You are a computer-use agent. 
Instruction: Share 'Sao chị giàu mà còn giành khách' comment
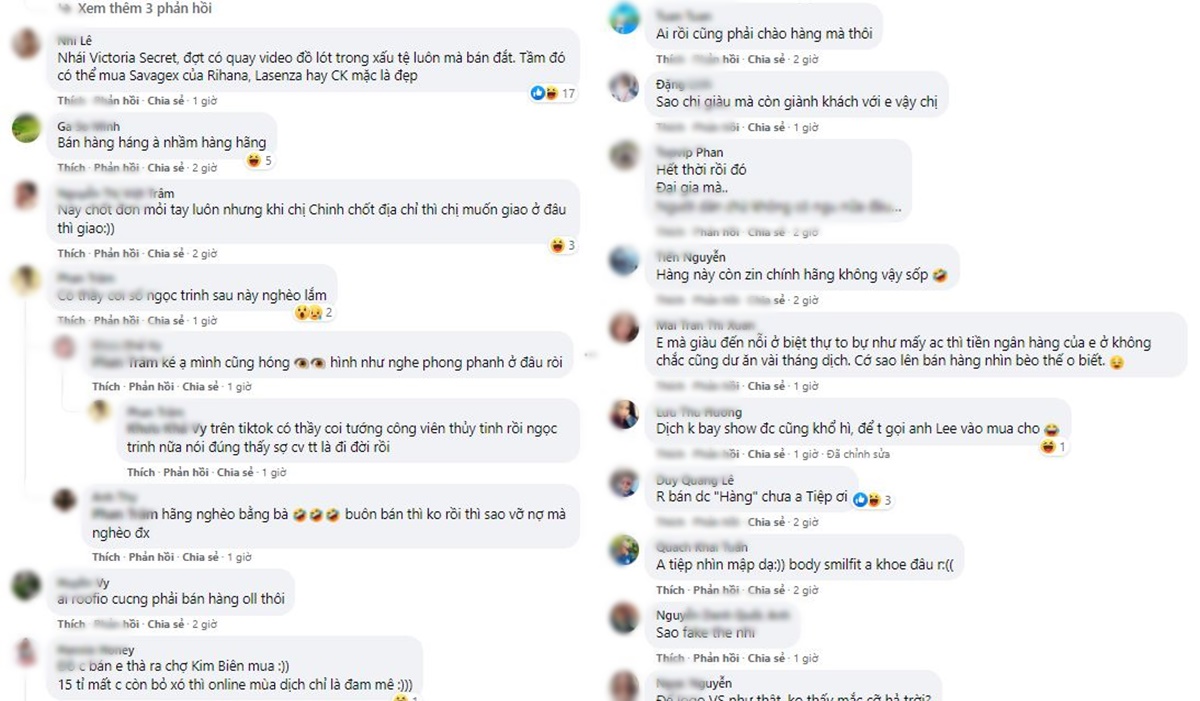click(x=766, y=127)
